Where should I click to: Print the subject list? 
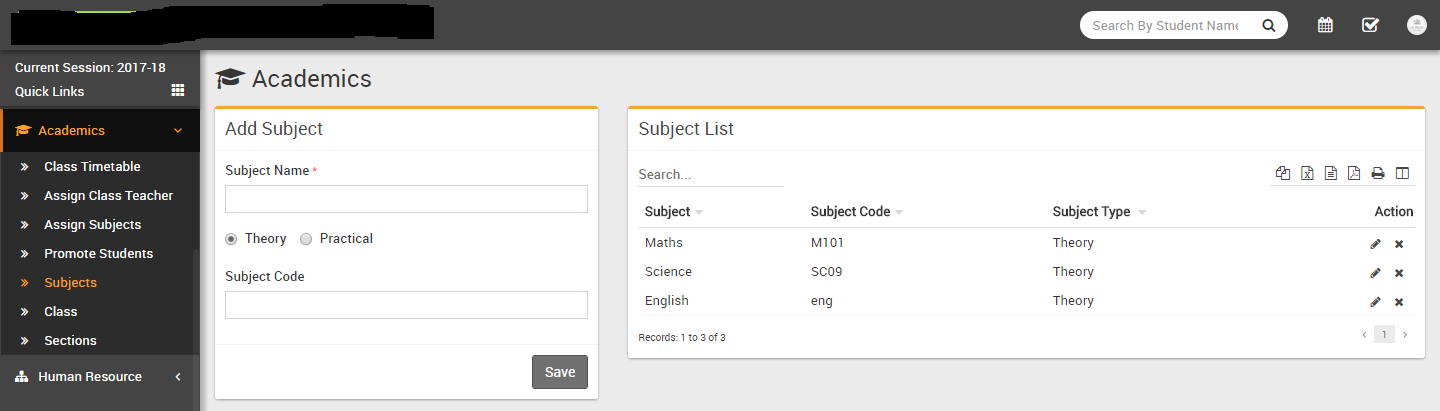coord(1378,173)
